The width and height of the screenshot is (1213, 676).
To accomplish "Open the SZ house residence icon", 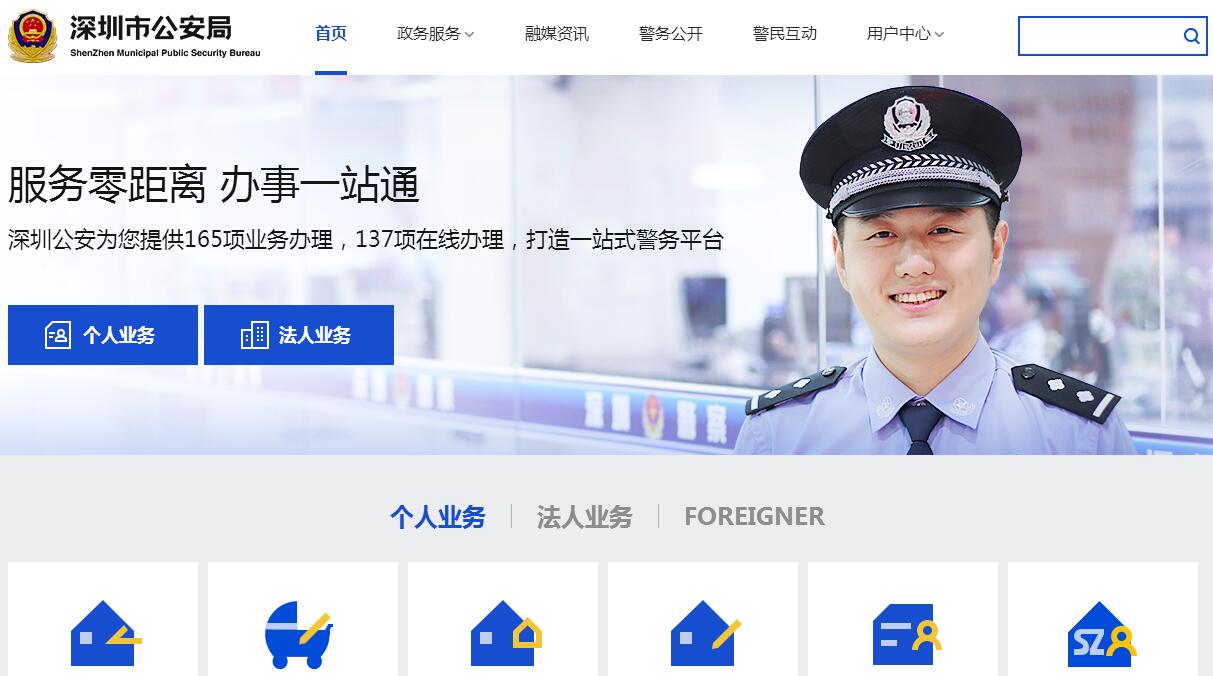I will [1102, 633].
